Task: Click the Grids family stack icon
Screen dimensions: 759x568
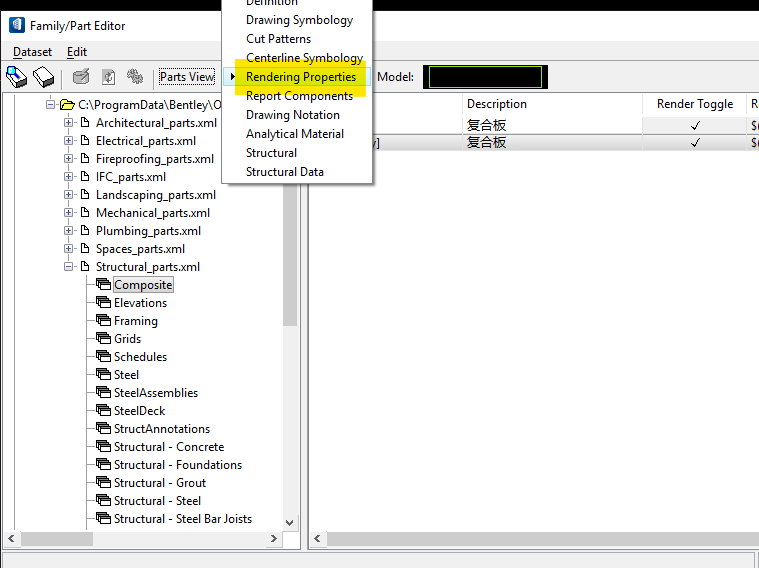Action: click(x=103, y=338)
